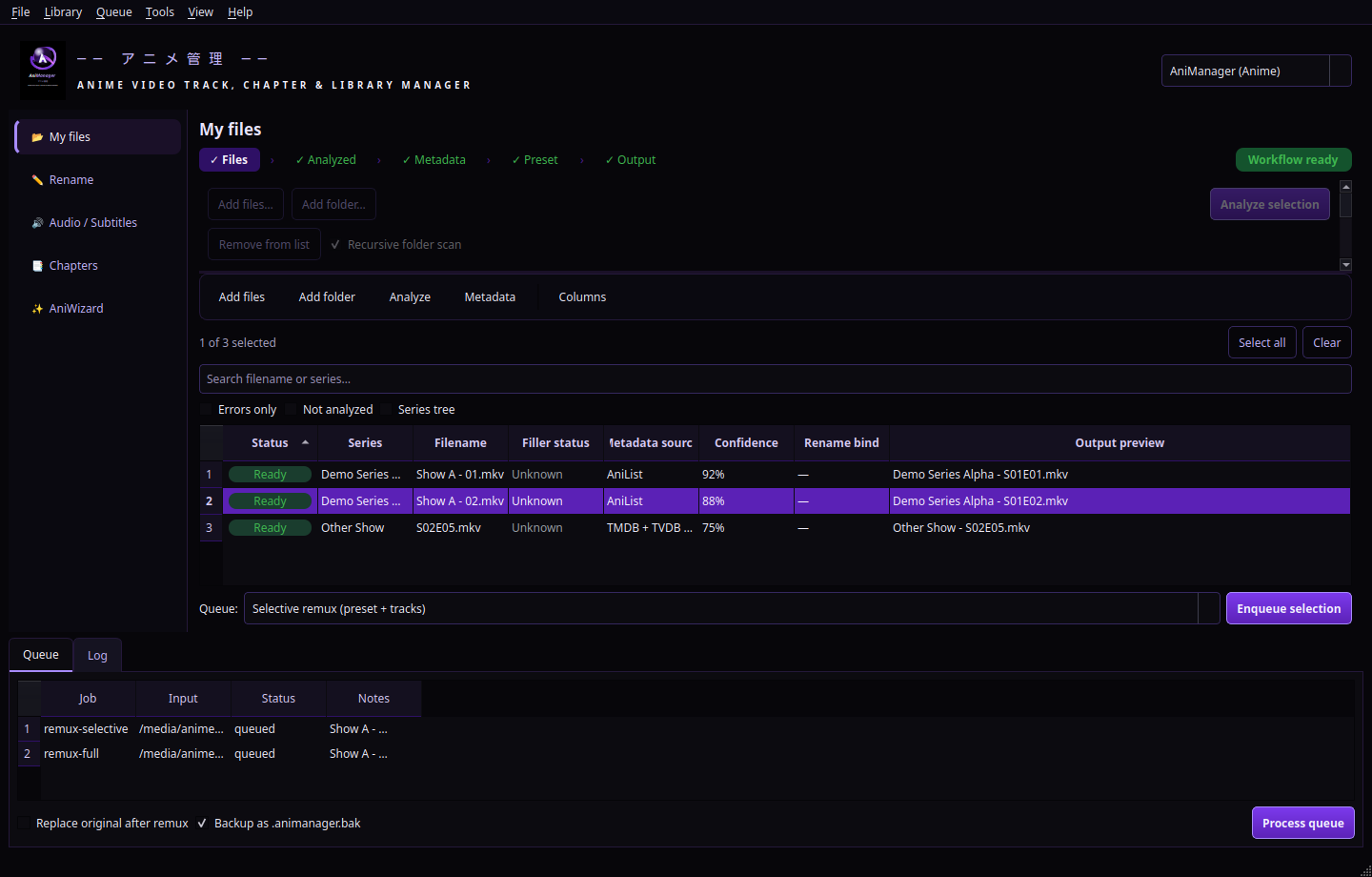
Task: Click the TMDB + TVDB metadata source cell
Action: tap(651, 528)
